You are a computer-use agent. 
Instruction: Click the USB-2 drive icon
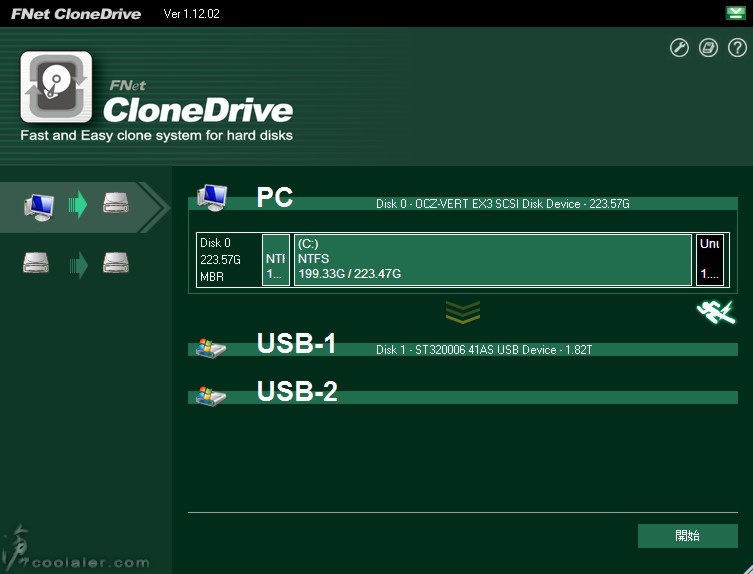[211, 396]
